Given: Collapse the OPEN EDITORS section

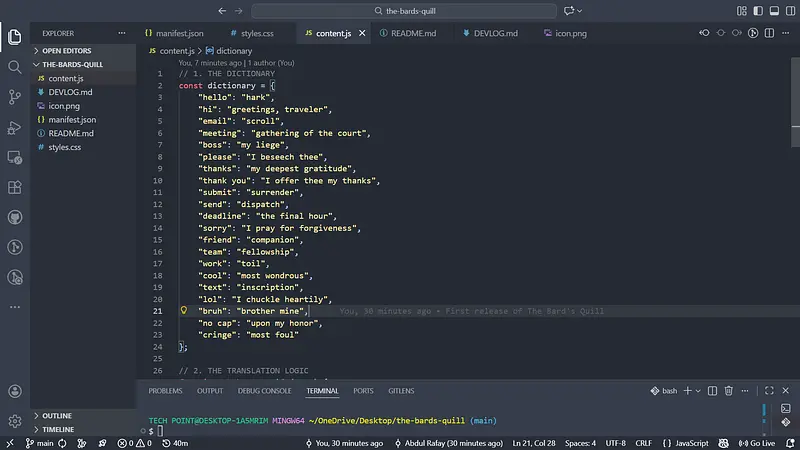Looking at the screenshot, I should pos(66,50).
